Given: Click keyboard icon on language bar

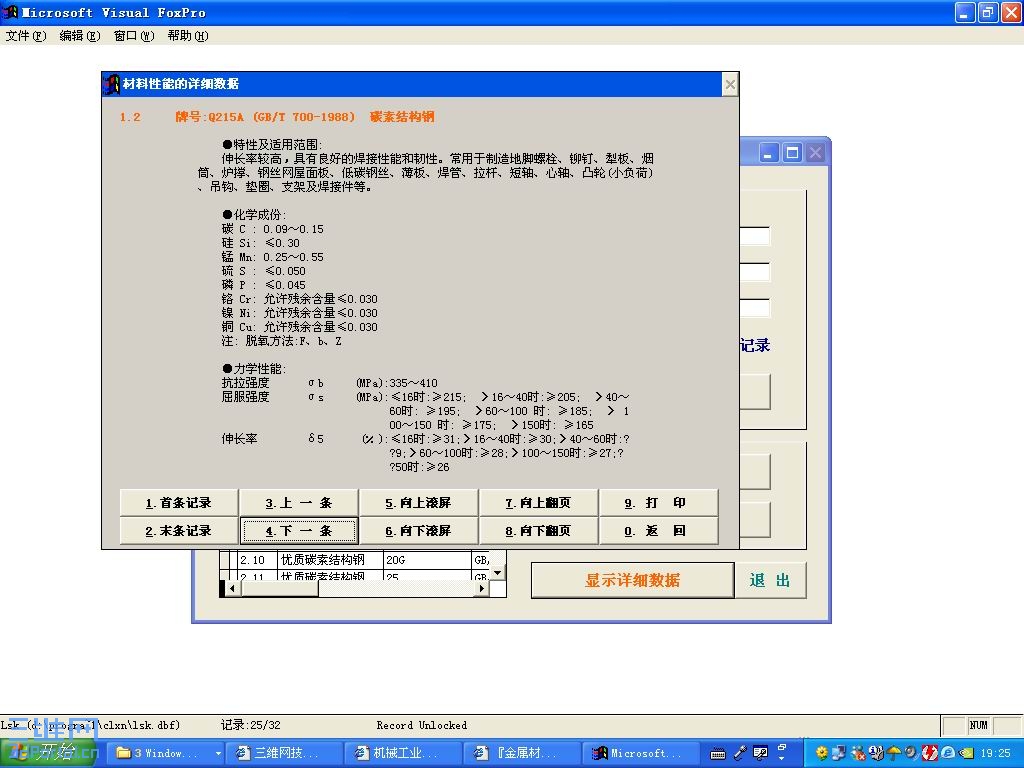Looking at the screenshot, I should [x=718, y=754].
